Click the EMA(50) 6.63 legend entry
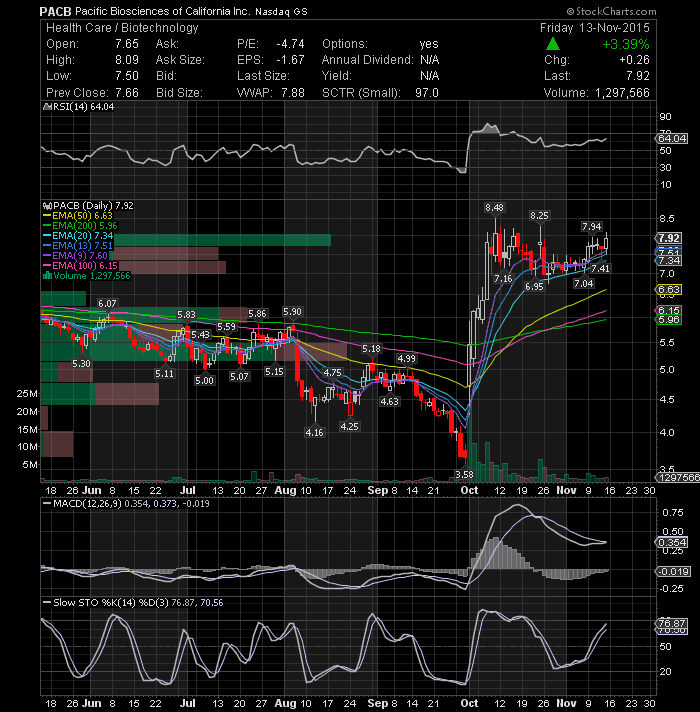Viewport: 700px width, 712px height. pos(78,216)
